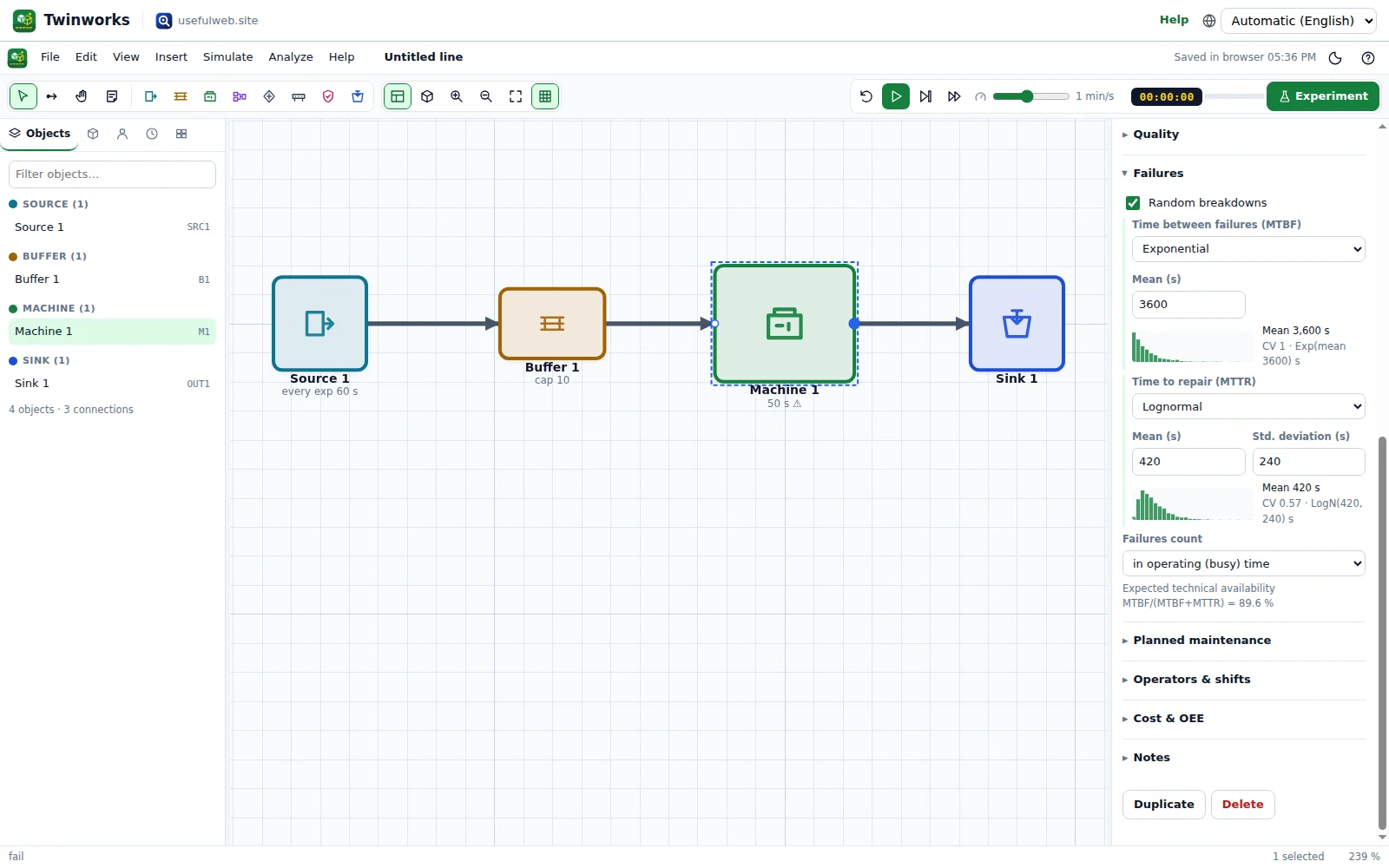
Task: Click the Duplicate button
Action: (x=1164, y=805)
